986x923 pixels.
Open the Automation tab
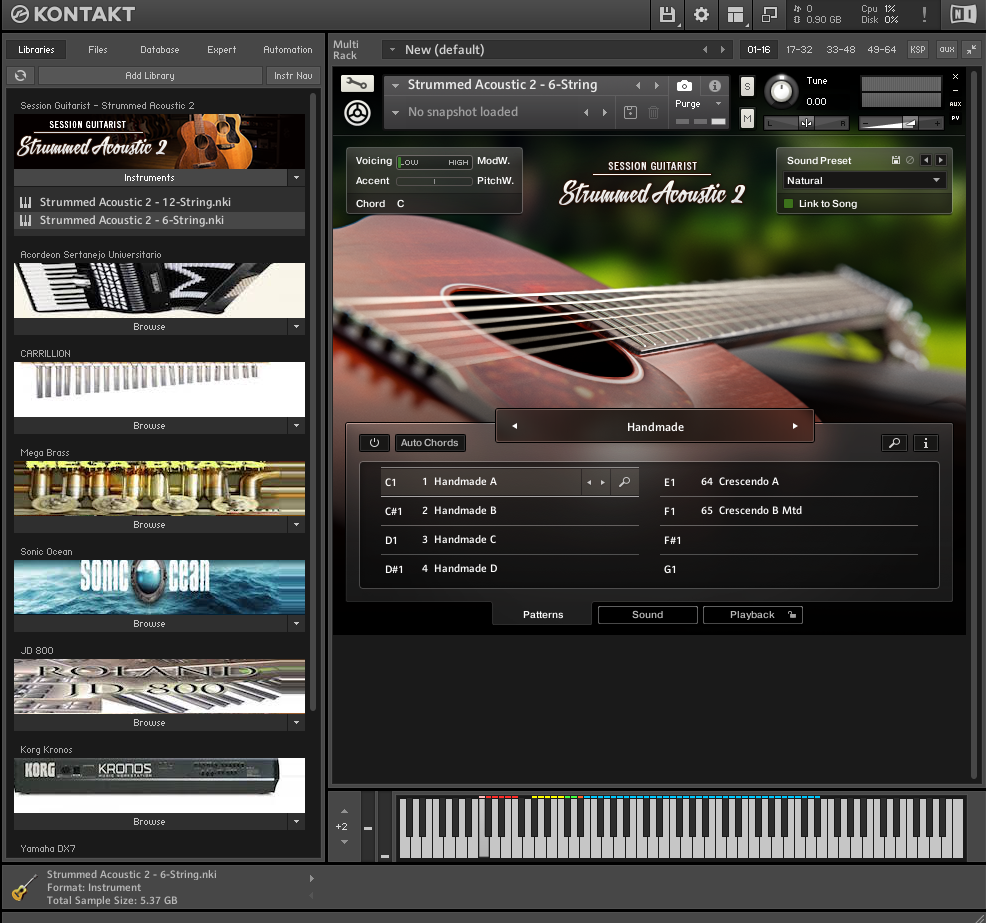[x=287, y=50]
